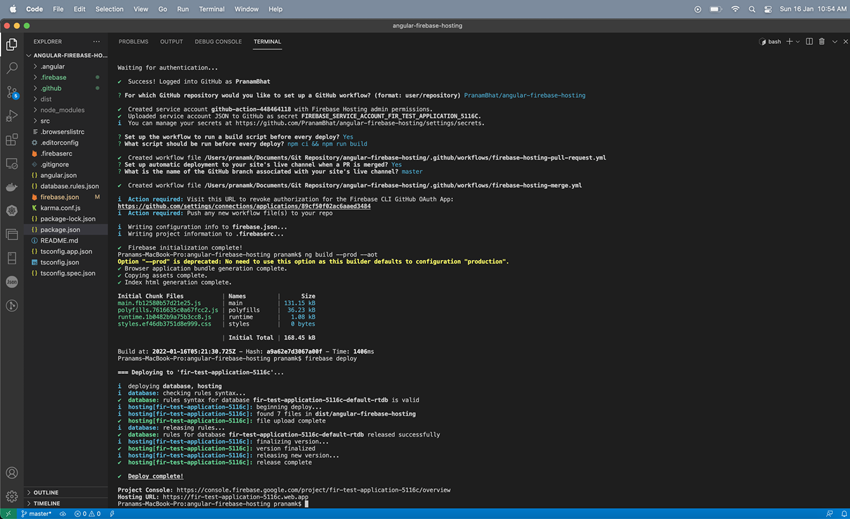Split the terminal pane
Image resolution: width=850 pixels, height=519 pixels.
click(809, 42)
